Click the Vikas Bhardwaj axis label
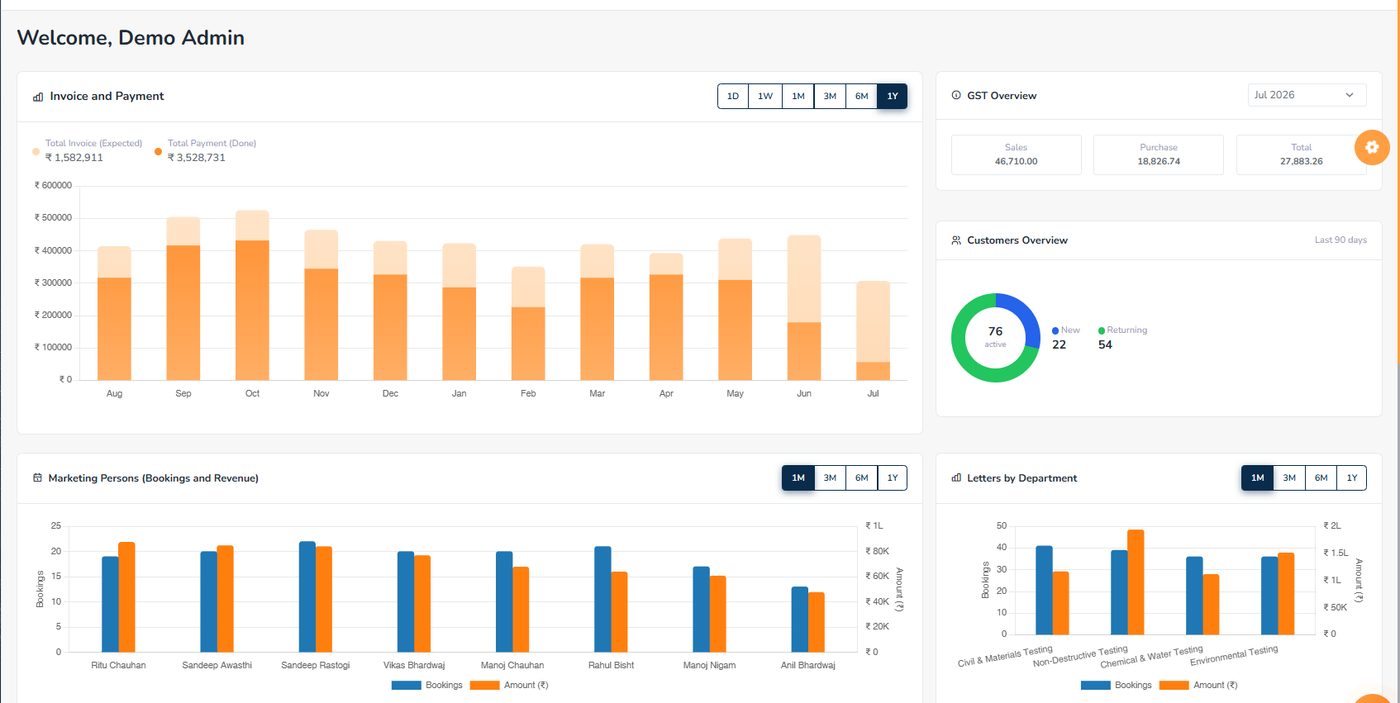Image resolution: width=1400 pixels, height=703 pixels. [x=414, y=665]
